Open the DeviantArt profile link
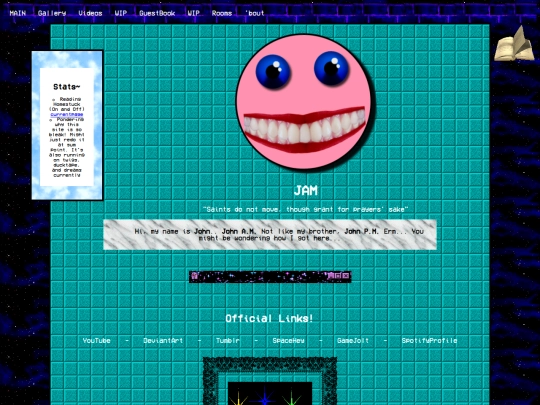Image resolution: width=540 pixels, height=405 pixels. (x=163, y=341)
